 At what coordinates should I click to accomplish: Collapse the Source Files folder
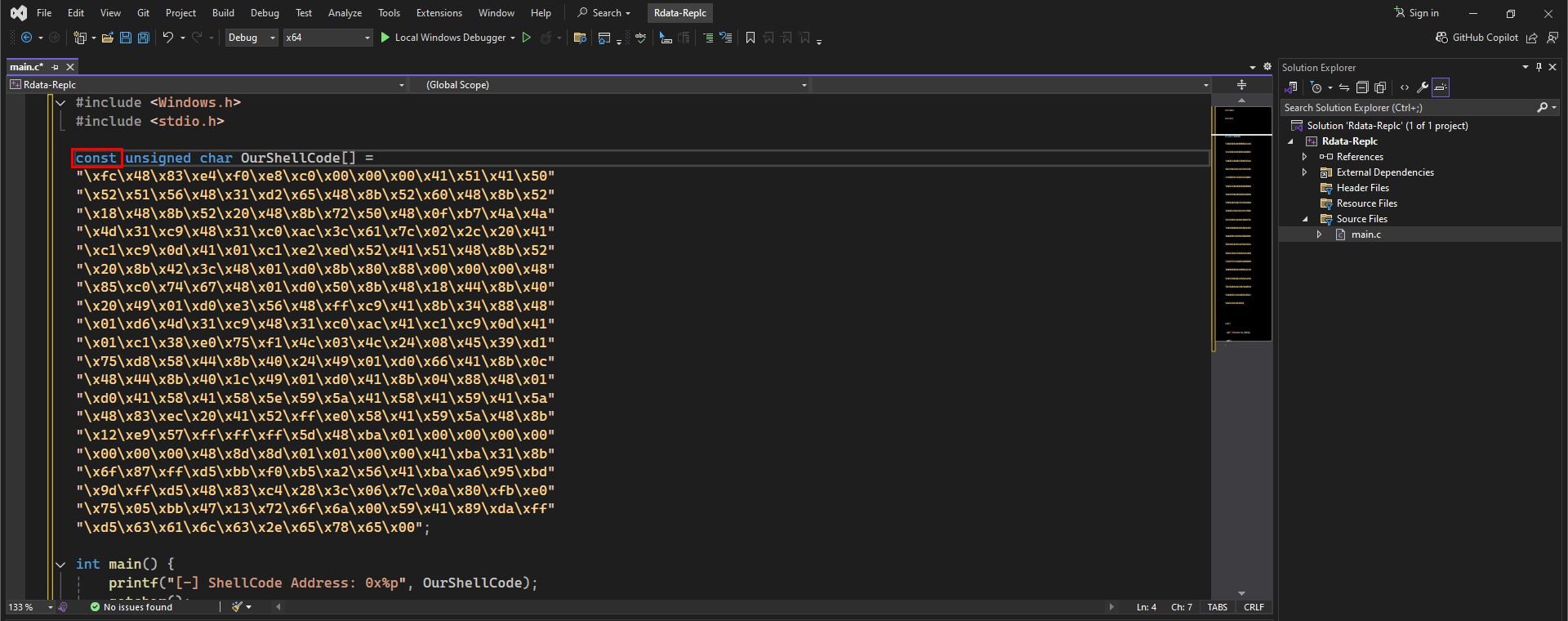[1304, 219]
